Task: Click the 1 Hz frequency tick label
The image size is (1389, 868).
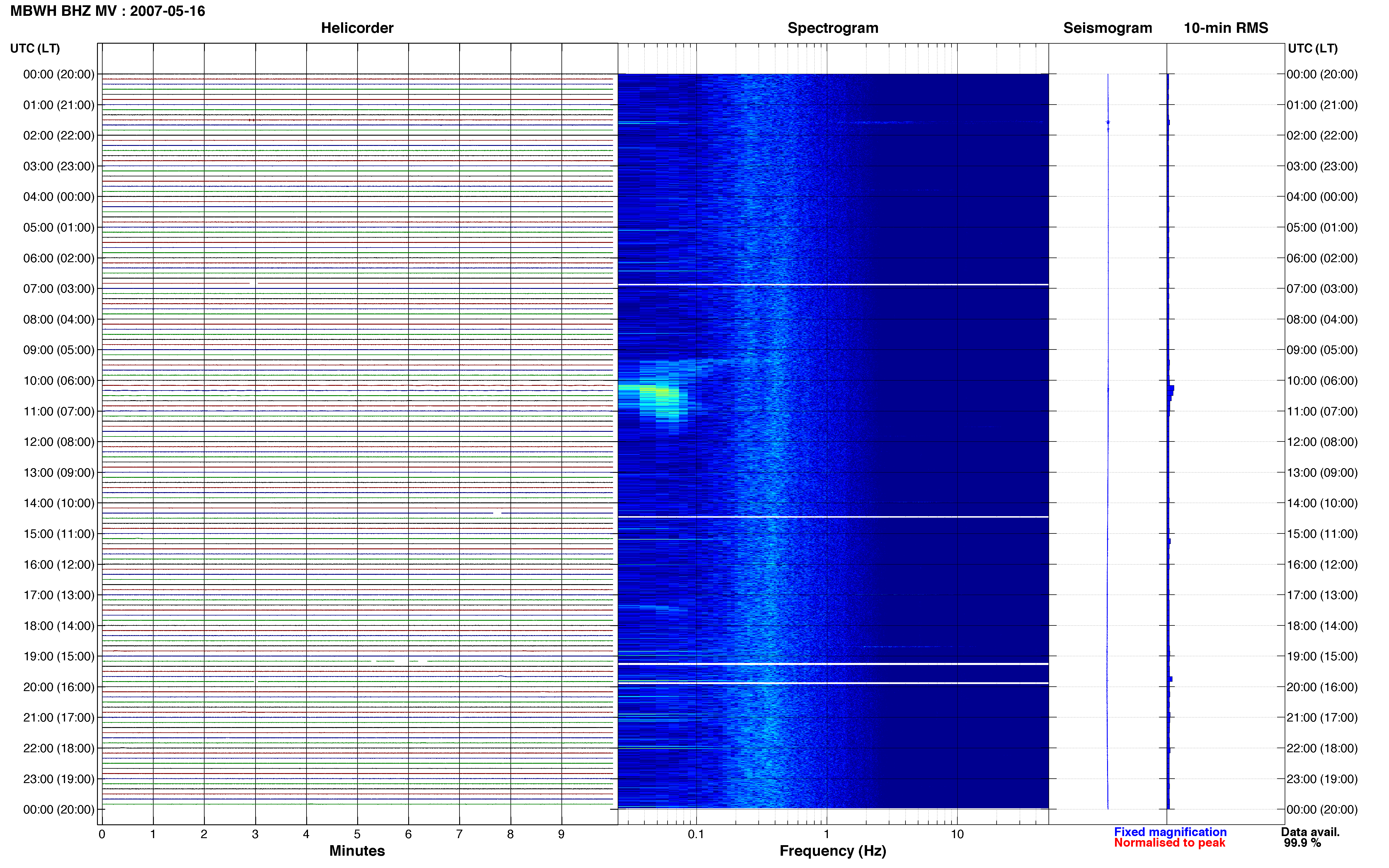Action: [x=826, y=834]
